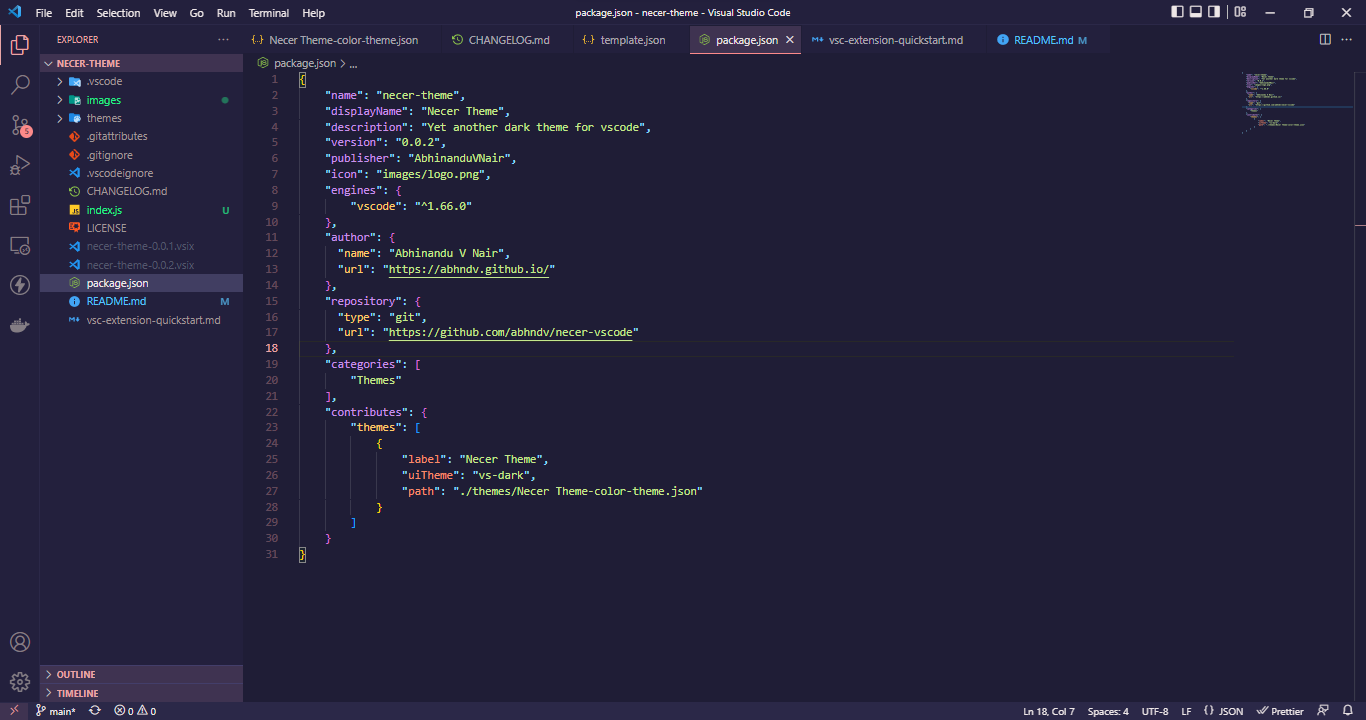Open the Search view in activity bar

[x=20, y=85]
